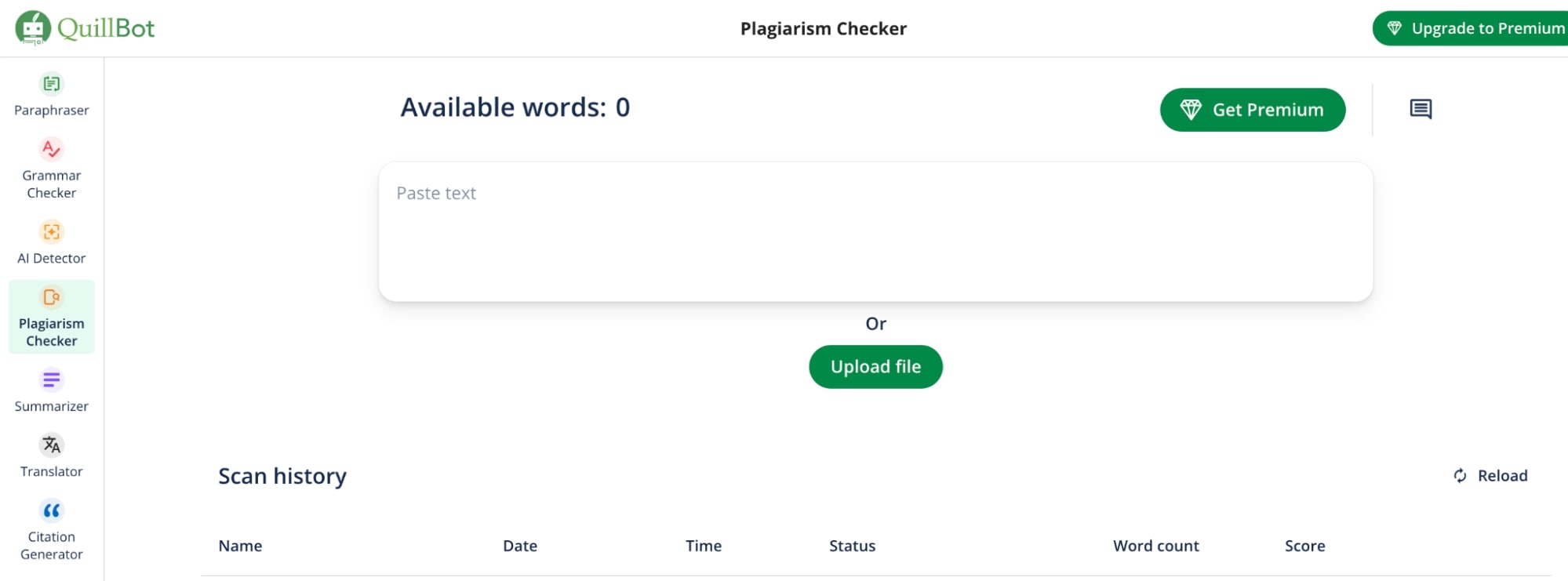The height and width of the screenshot is (581, 1568).
Task: Click the Score column header
Action: point(1304,546)
